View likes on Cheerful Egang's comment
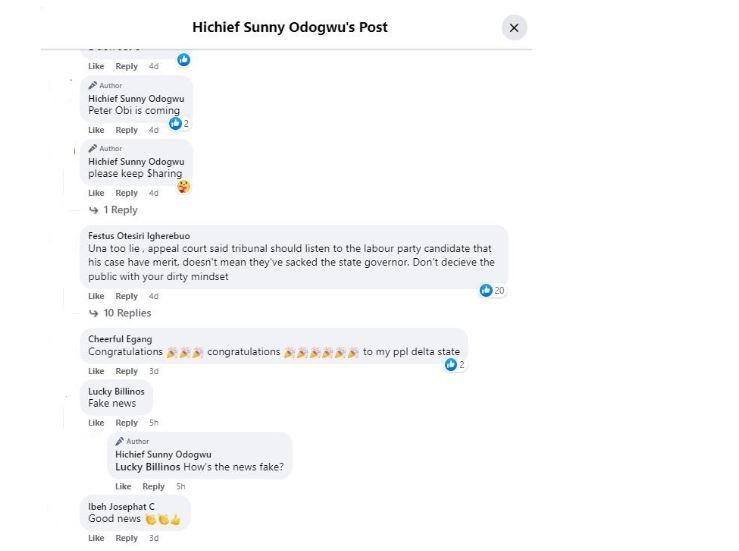The image size is (739, 551). [455, 364]
